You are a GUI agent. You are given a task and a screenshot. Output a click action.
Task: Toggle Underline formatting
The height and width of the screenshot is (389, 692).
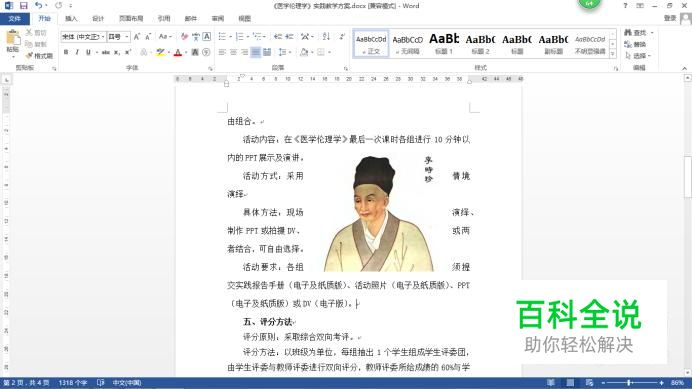pos(88,53)
